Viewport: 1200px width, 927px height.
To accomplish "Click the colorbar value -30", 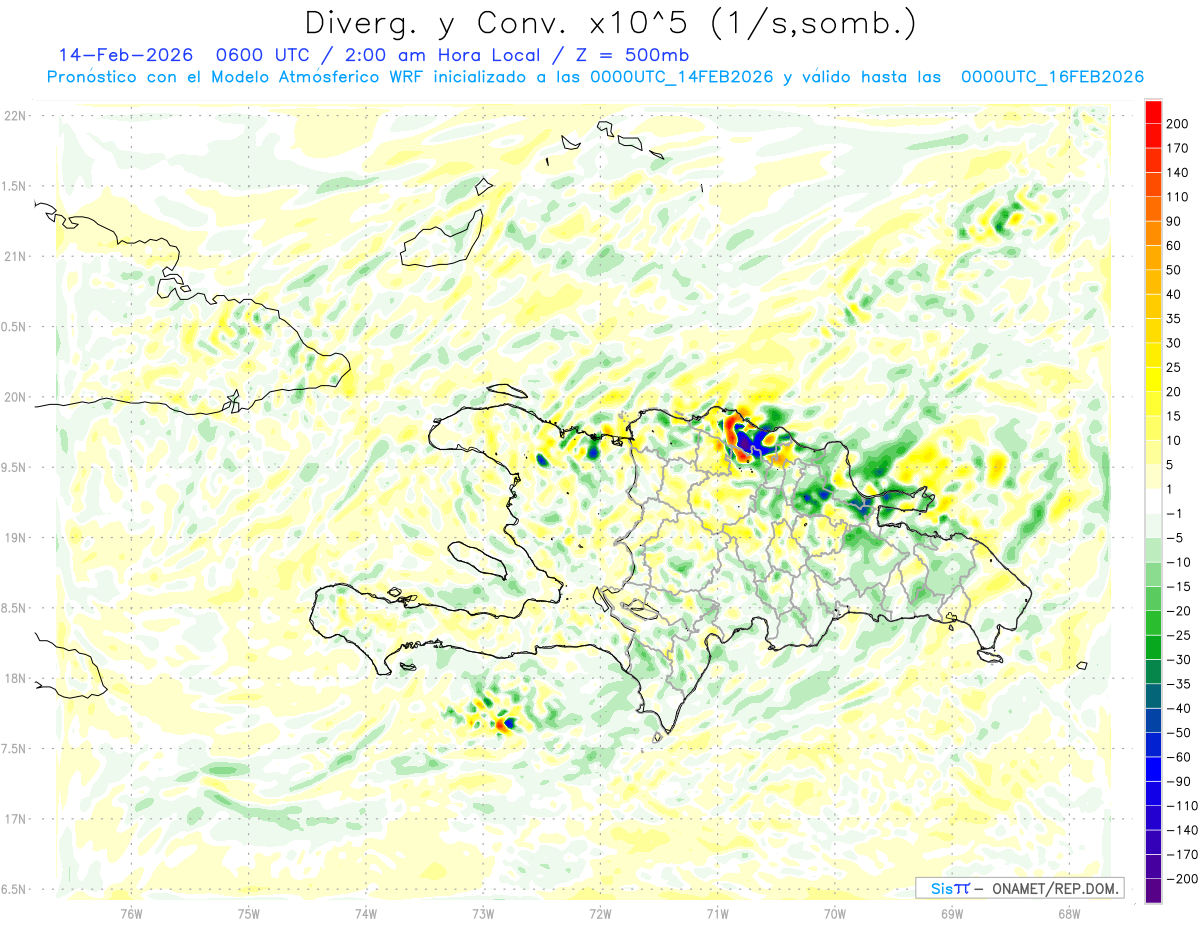I will point(1180,660).
